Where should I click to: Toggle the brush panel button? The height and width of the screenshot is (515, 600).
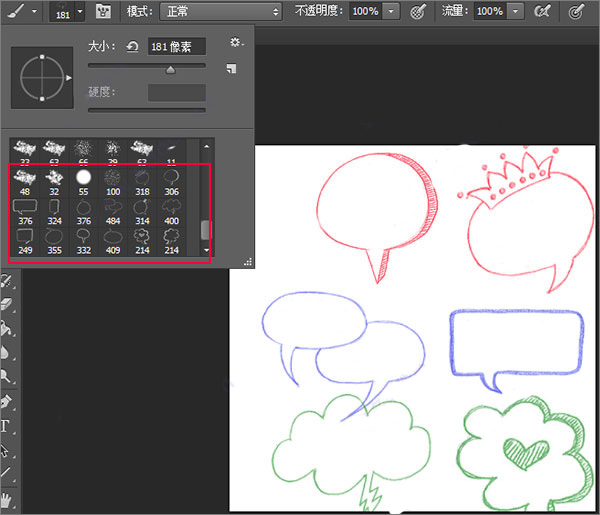pos(102,11)
